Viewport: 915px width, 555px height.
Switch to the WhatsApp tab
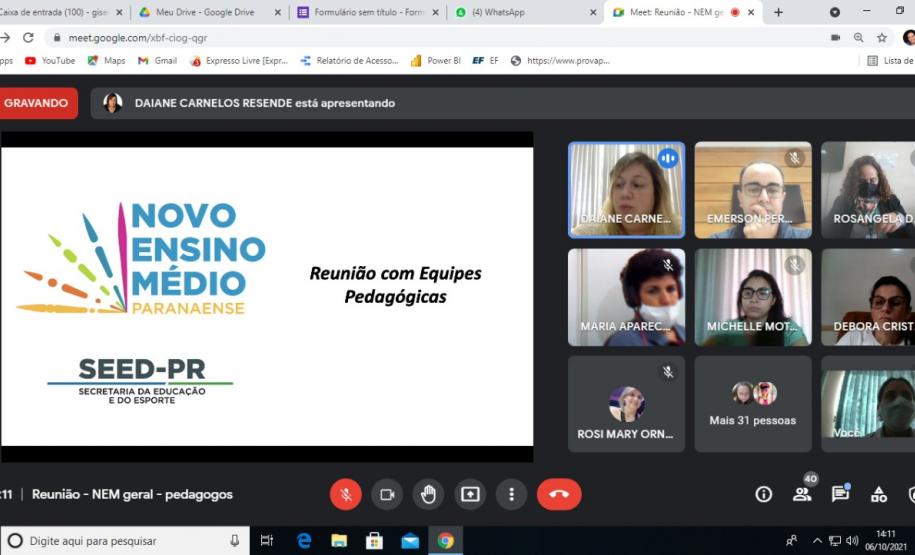525,12
